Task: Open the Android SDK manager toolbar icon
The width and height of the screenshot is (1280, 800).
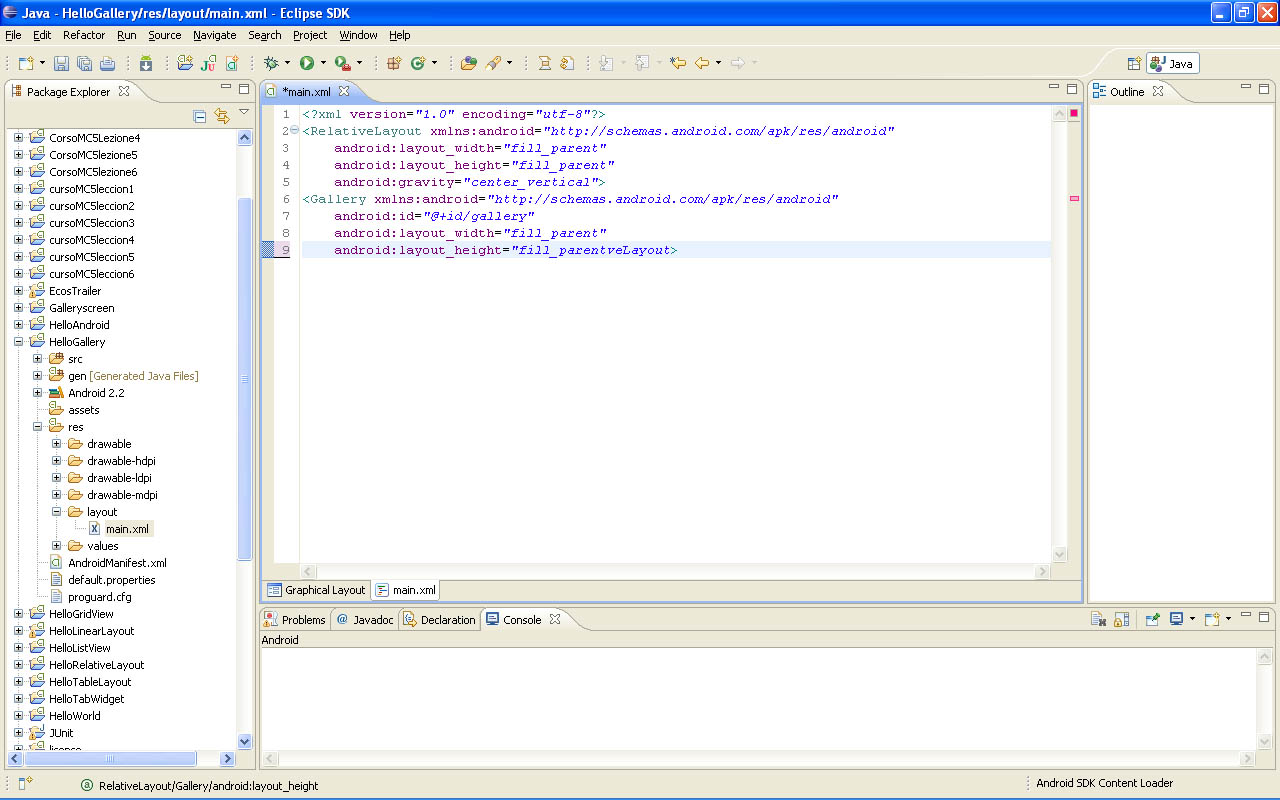Action: 146,63
